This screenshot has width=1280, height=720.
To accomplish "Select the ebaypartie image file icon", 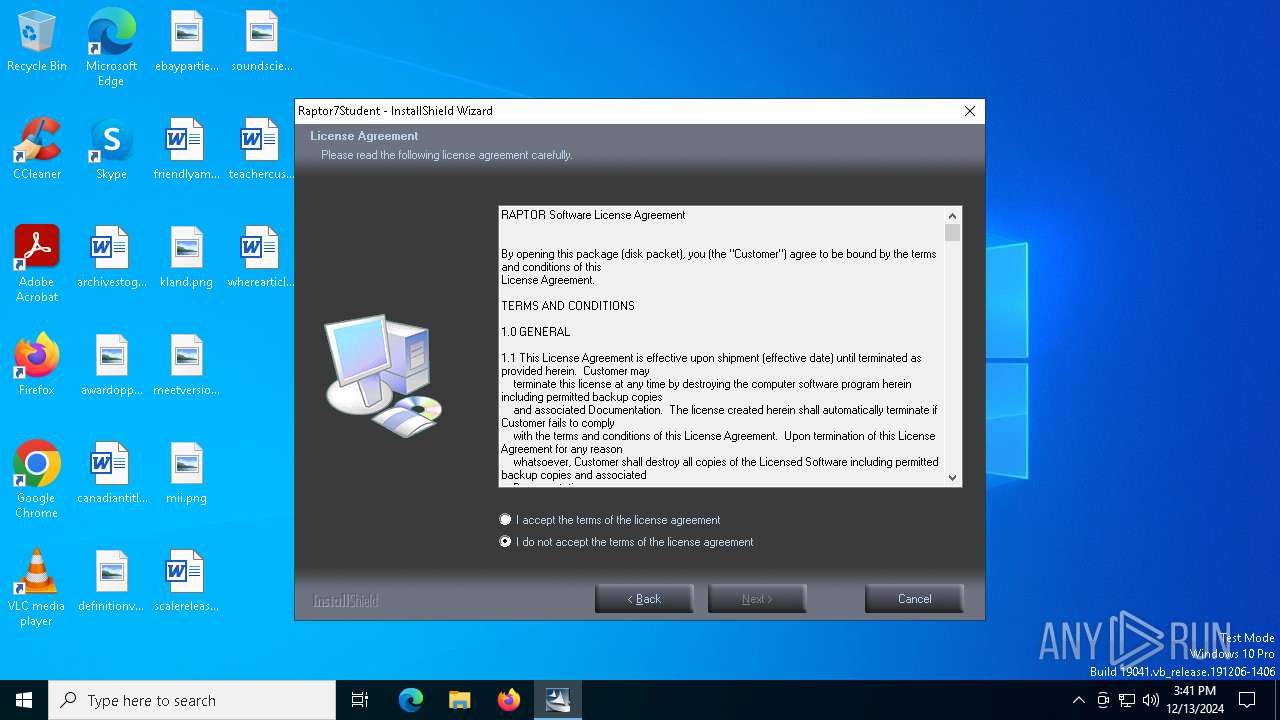I will pos(186,42).
